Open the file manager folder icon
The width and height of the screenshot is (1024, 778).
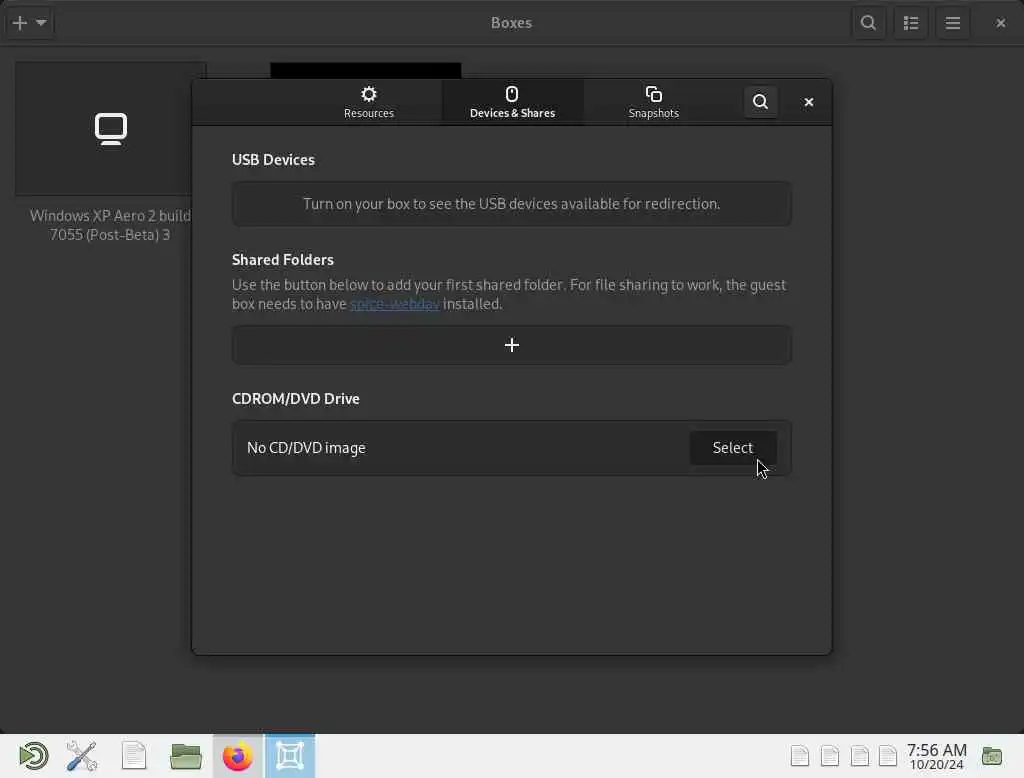tap(185, 756)
